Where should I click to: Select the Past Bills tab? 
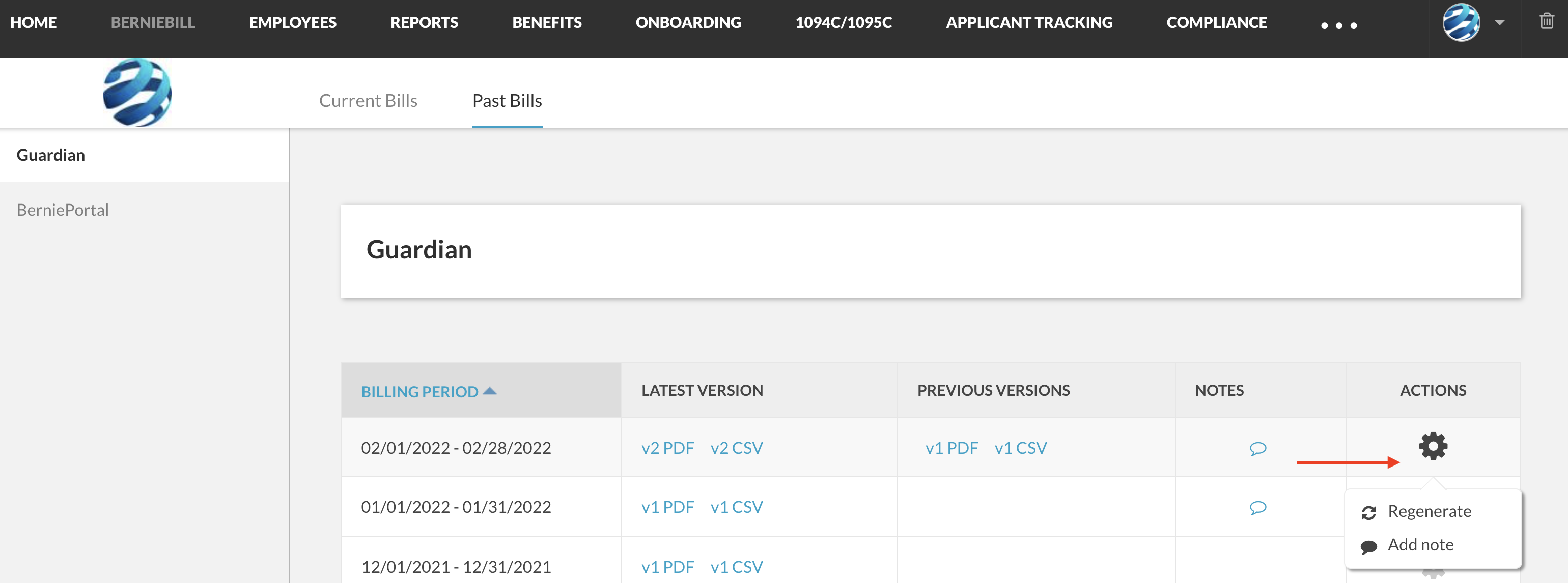pos(507,100)
